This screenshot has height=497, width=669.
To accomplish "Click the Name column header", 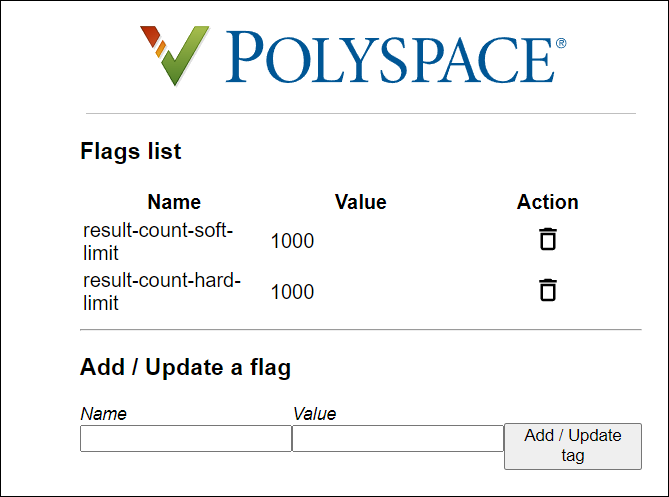I will [x=174, y=202].
